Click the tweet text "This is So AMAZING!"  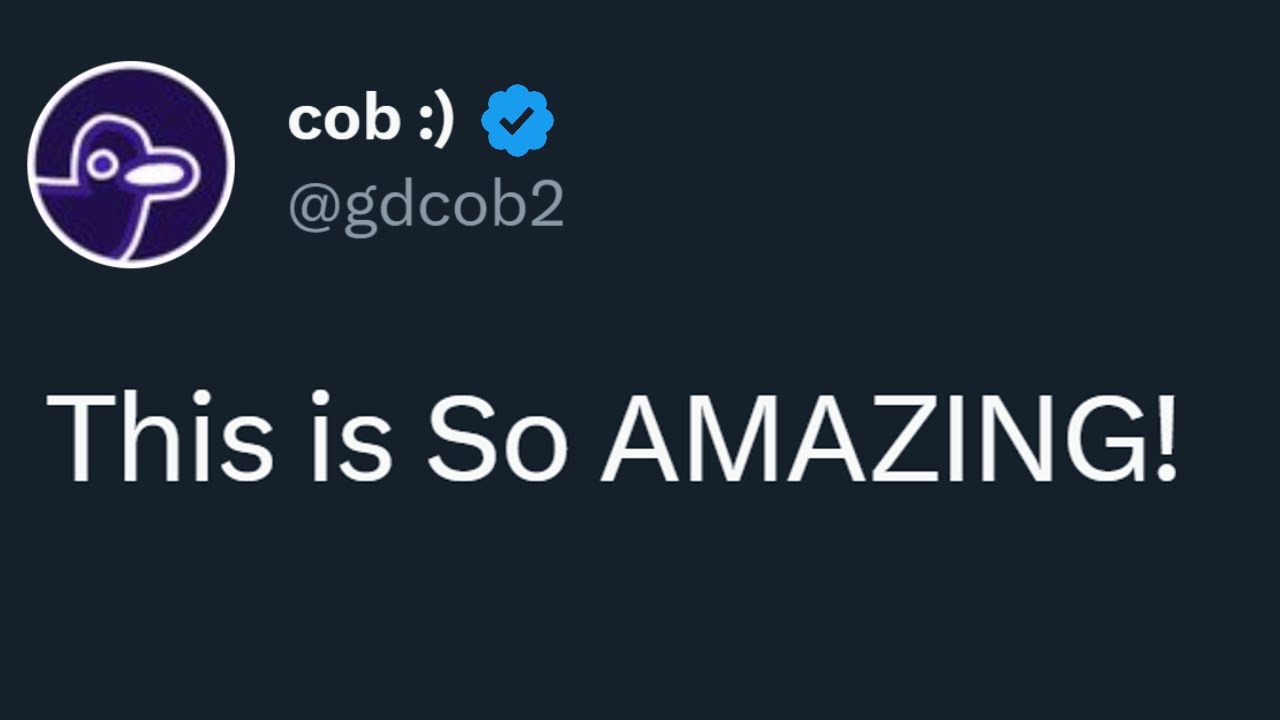(612, 437)
